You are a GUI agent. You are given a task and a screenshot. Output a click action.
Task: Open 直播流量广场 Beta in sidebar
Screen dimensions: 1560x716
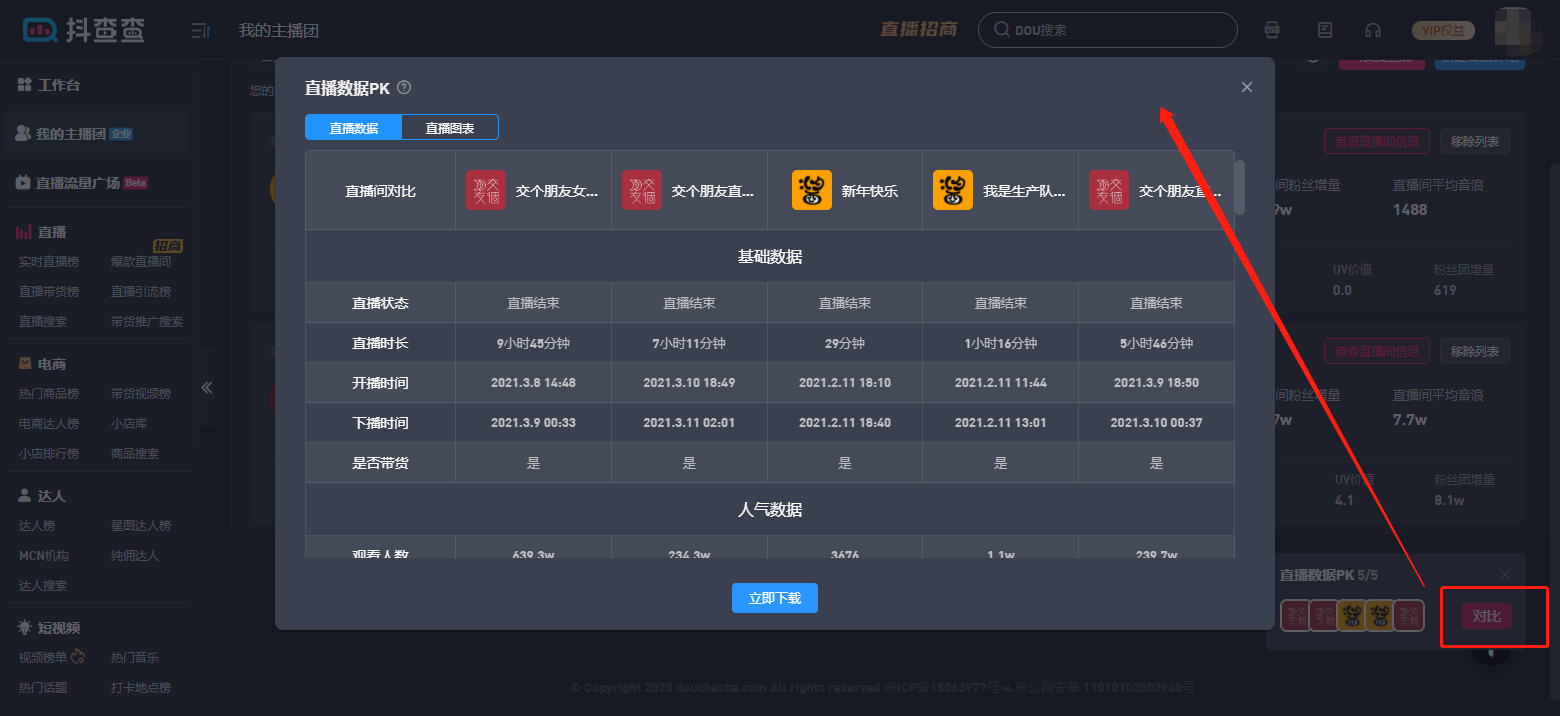(78, 183)
